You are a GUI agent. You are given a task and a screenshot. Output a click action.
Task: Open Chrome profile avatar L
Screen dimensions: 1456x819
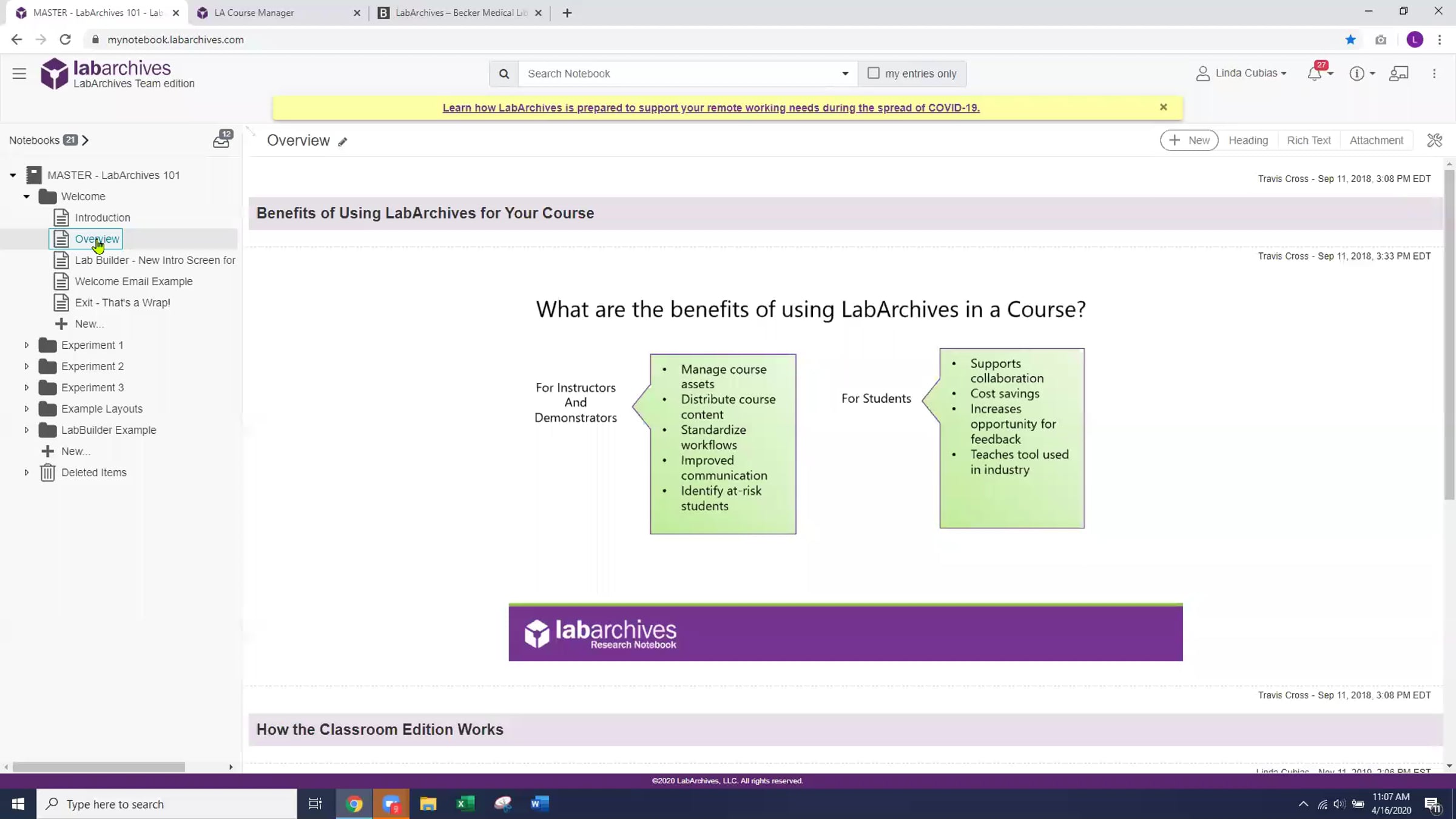(x=1415, y=39)
